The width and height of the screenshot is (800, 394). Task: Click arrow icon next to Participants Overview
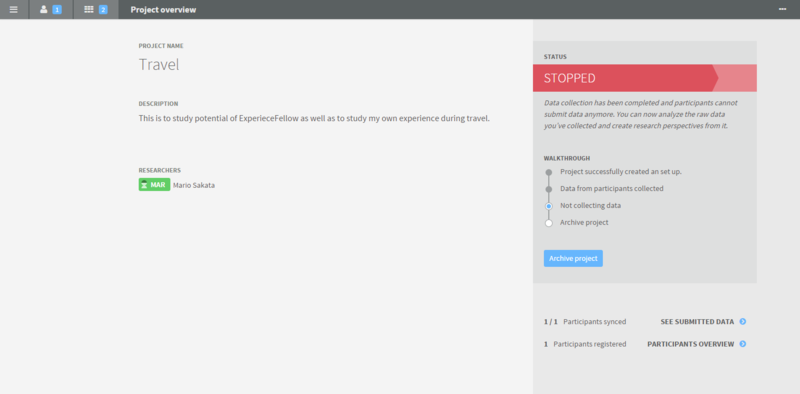743,344
